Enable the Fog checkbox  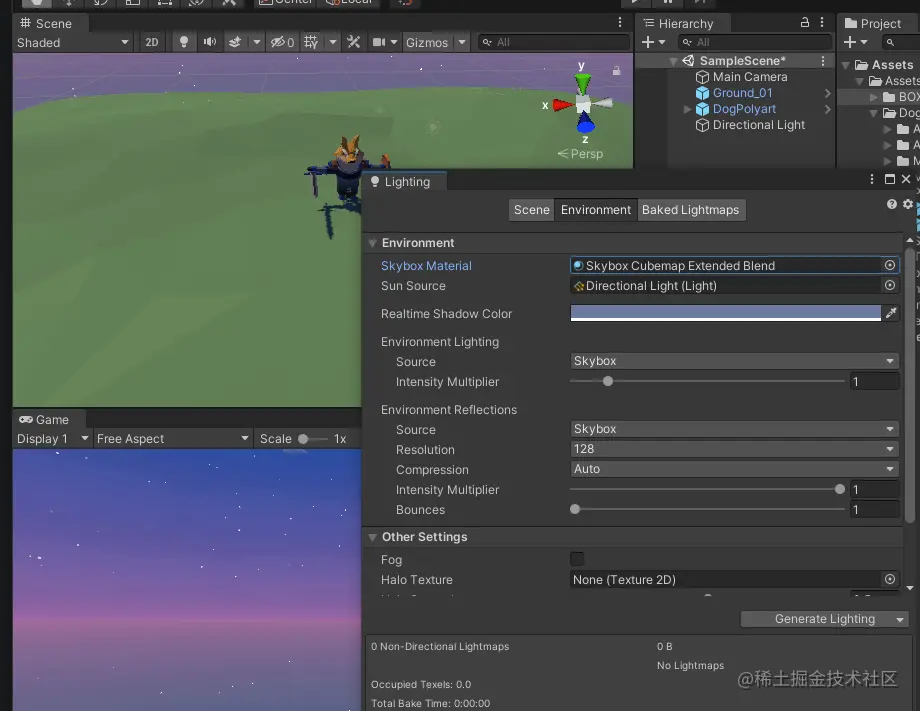tap(577, 559)
